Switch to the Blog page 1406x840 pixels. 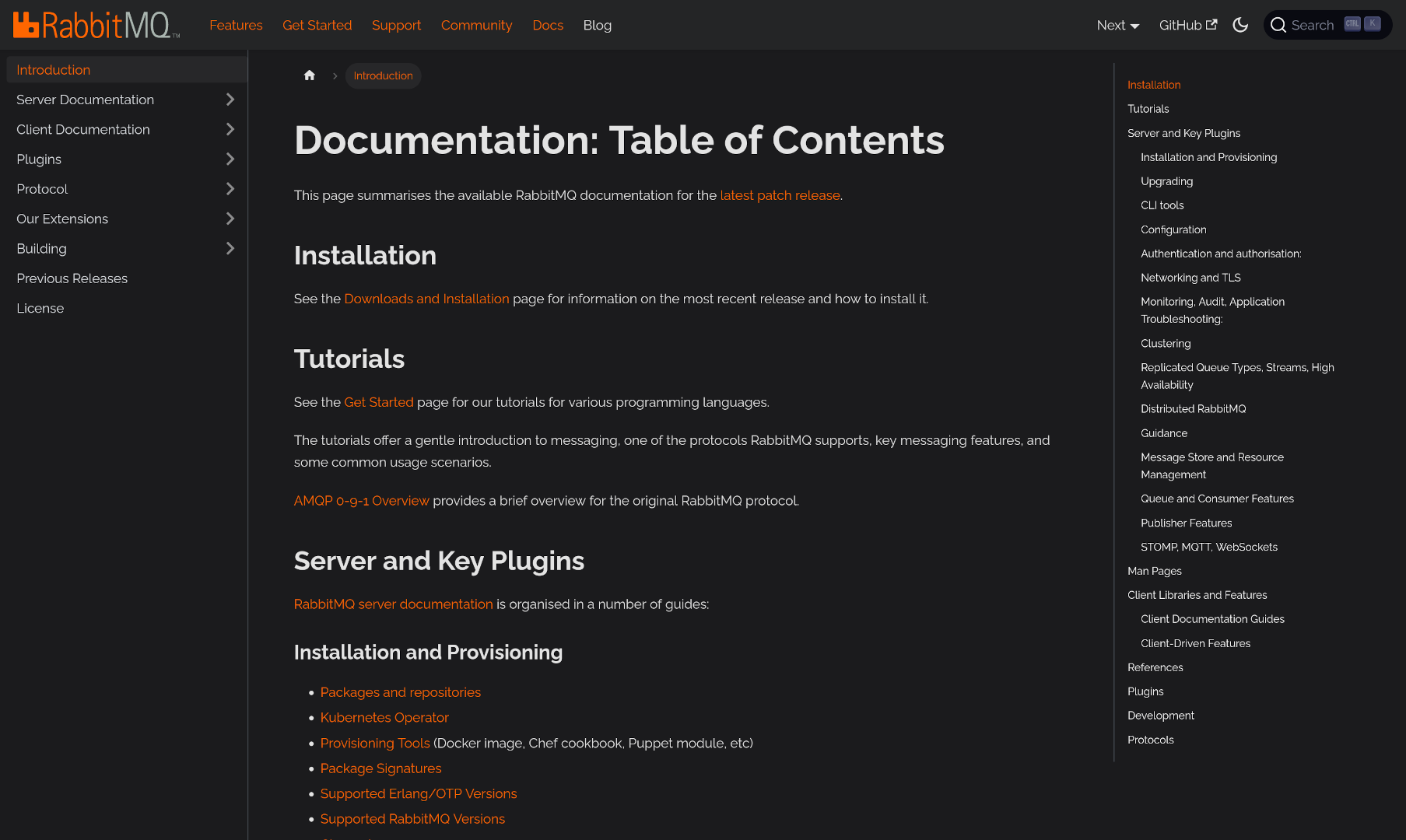(597, 24)
